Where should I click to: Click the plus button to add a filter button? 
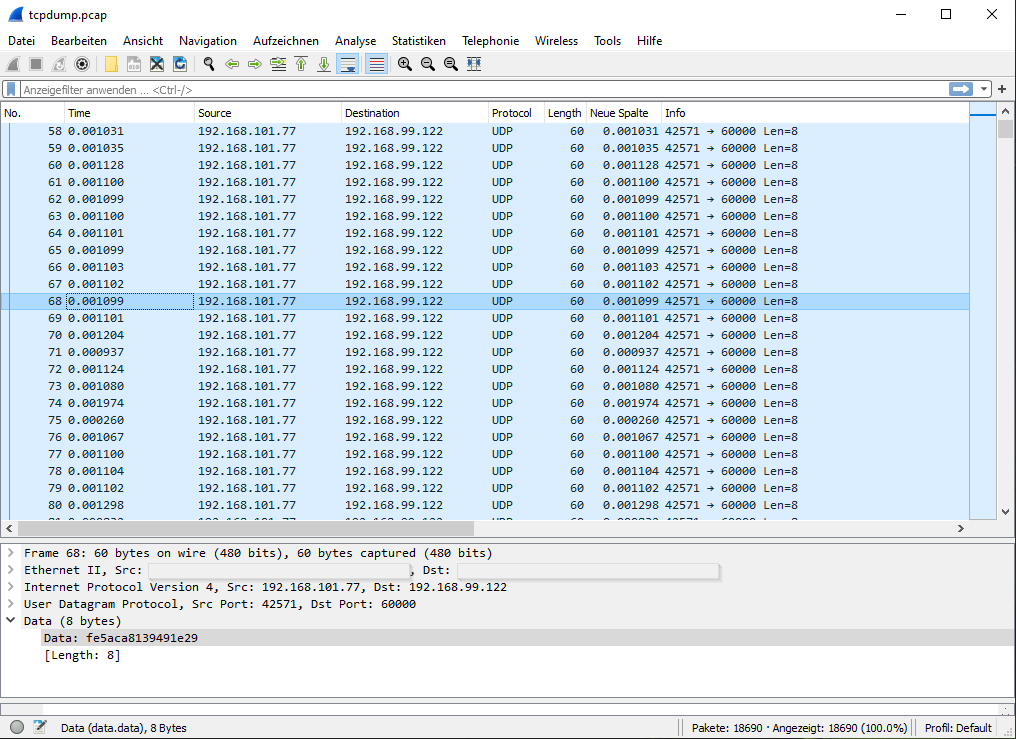[x=1002, y=89]
